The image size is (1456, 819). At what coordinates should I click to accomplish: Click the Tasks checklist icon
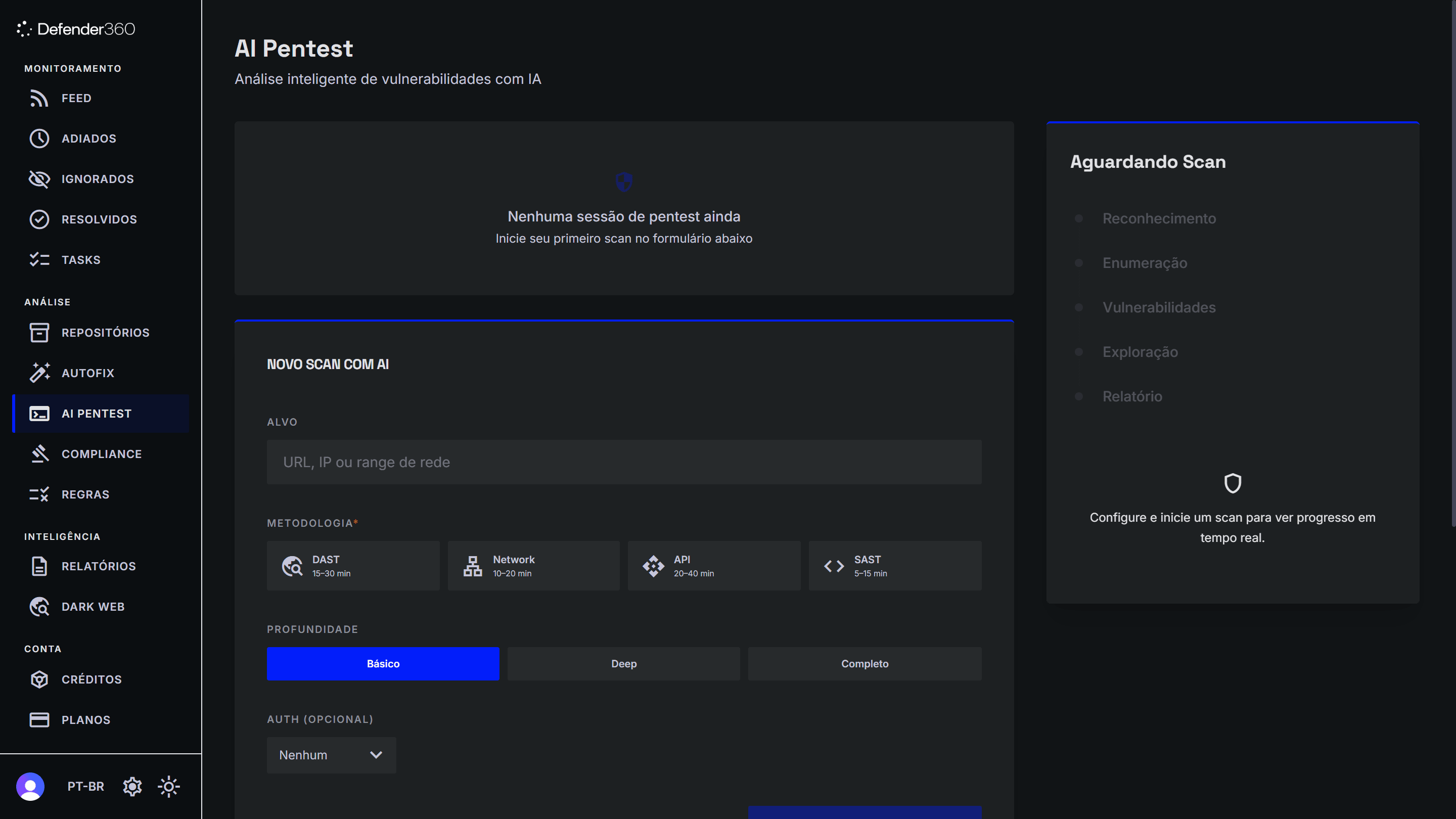click(39, 260)
